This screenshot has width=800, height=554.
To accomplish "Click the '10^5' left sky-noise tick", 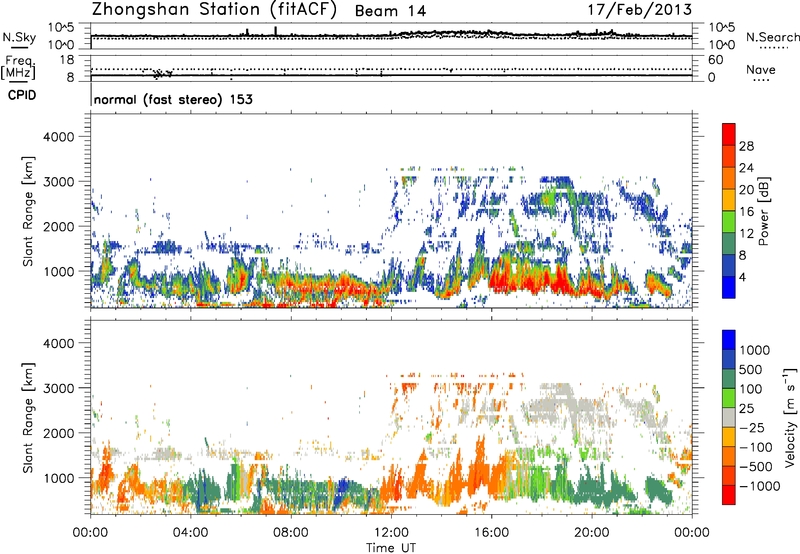I will tap(61, 28).
